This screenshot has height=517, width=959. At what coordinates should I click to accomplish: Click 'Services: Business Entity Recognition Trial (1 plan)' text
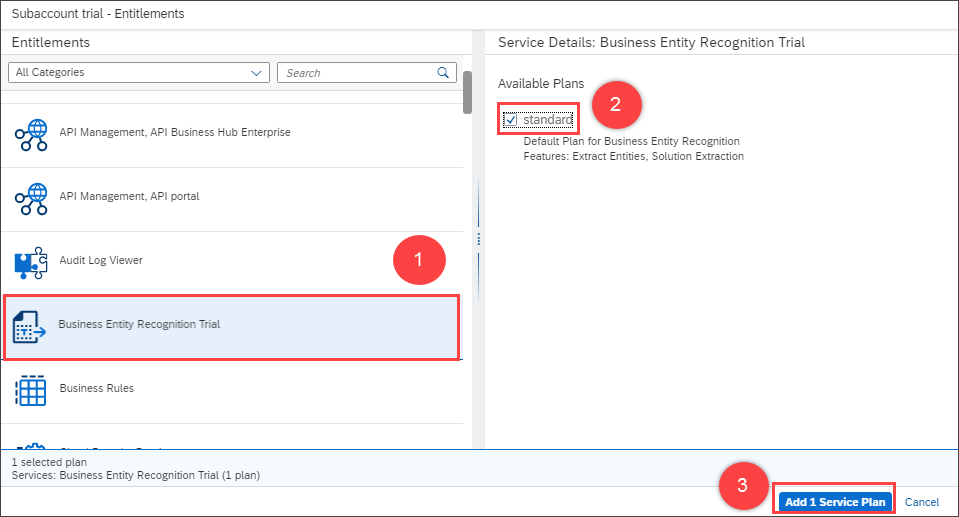tap(136, 475)
